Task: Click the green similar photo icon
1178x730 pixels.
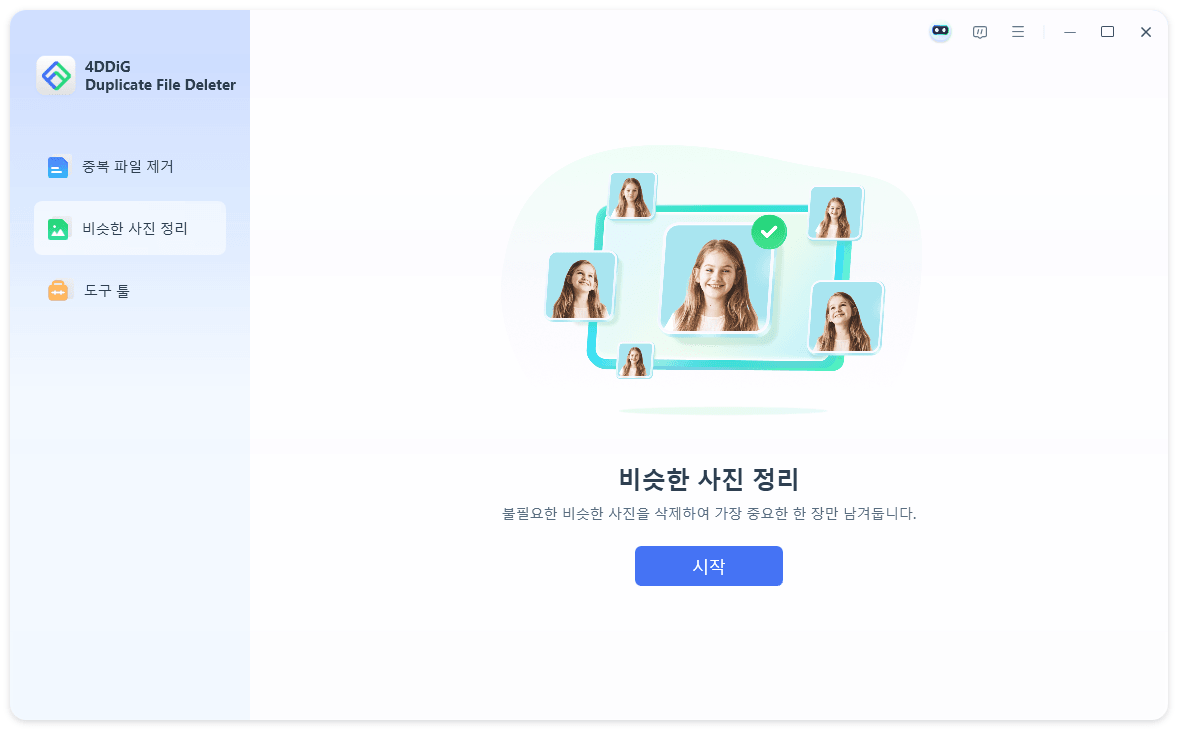Action: tap(58, 229)
